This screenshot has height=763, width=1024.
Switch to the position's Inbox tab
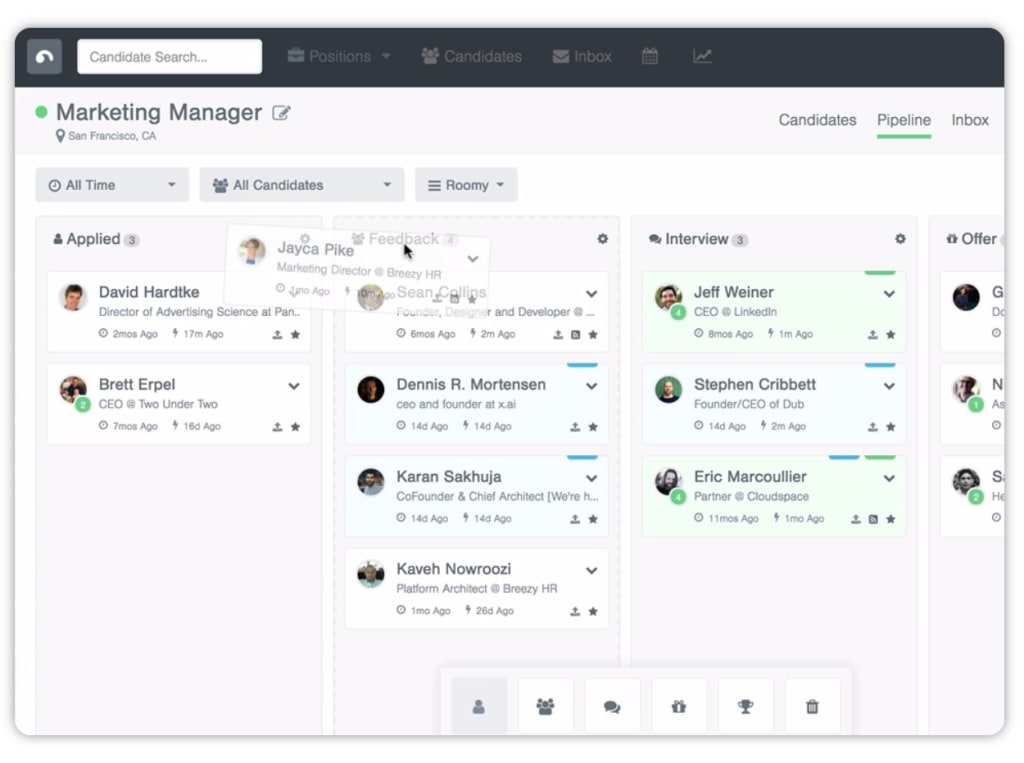970,120
